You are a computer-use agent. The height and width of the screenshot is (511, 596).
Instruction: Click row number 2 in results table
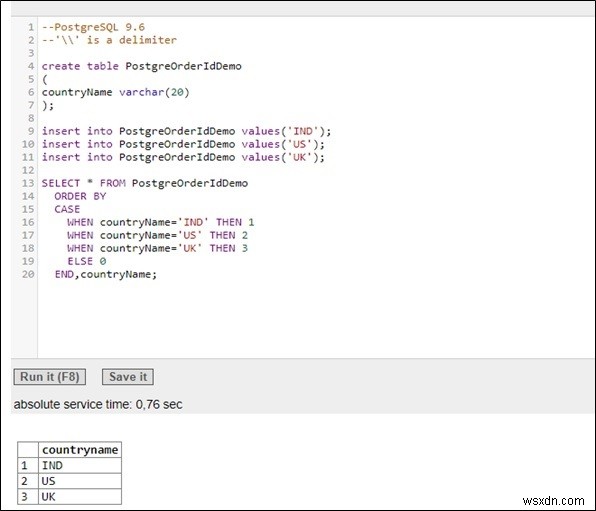[28, 481]
